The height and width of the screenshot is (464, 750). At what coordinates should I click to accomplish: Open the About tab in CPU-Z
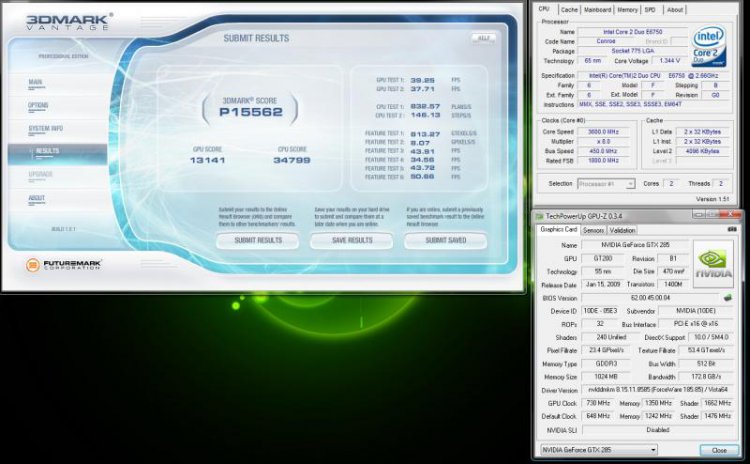tap(675, 10)
